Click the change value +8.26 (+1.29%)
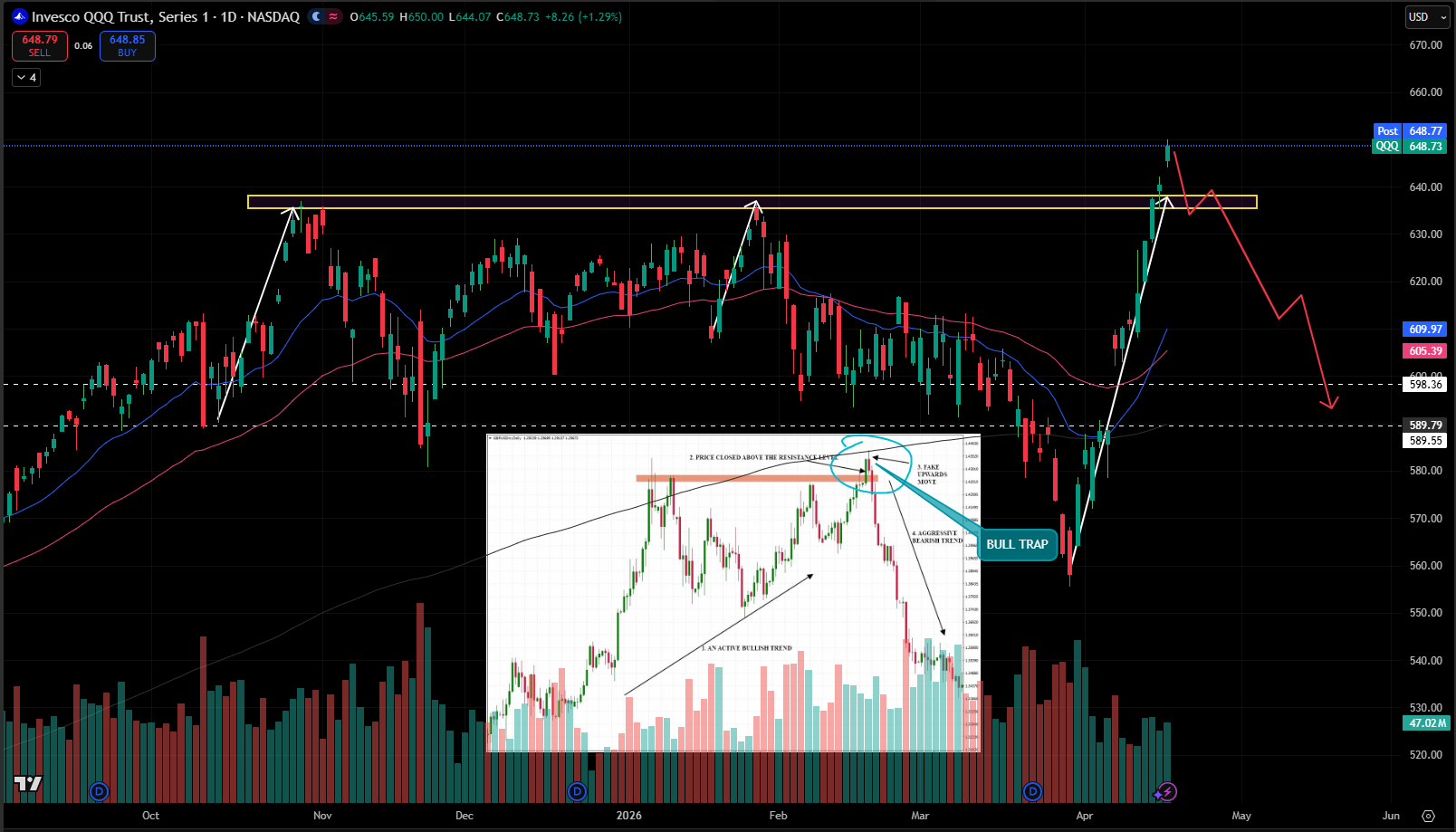This screenshot has height=832, width=1456. (x=584, y=17)
